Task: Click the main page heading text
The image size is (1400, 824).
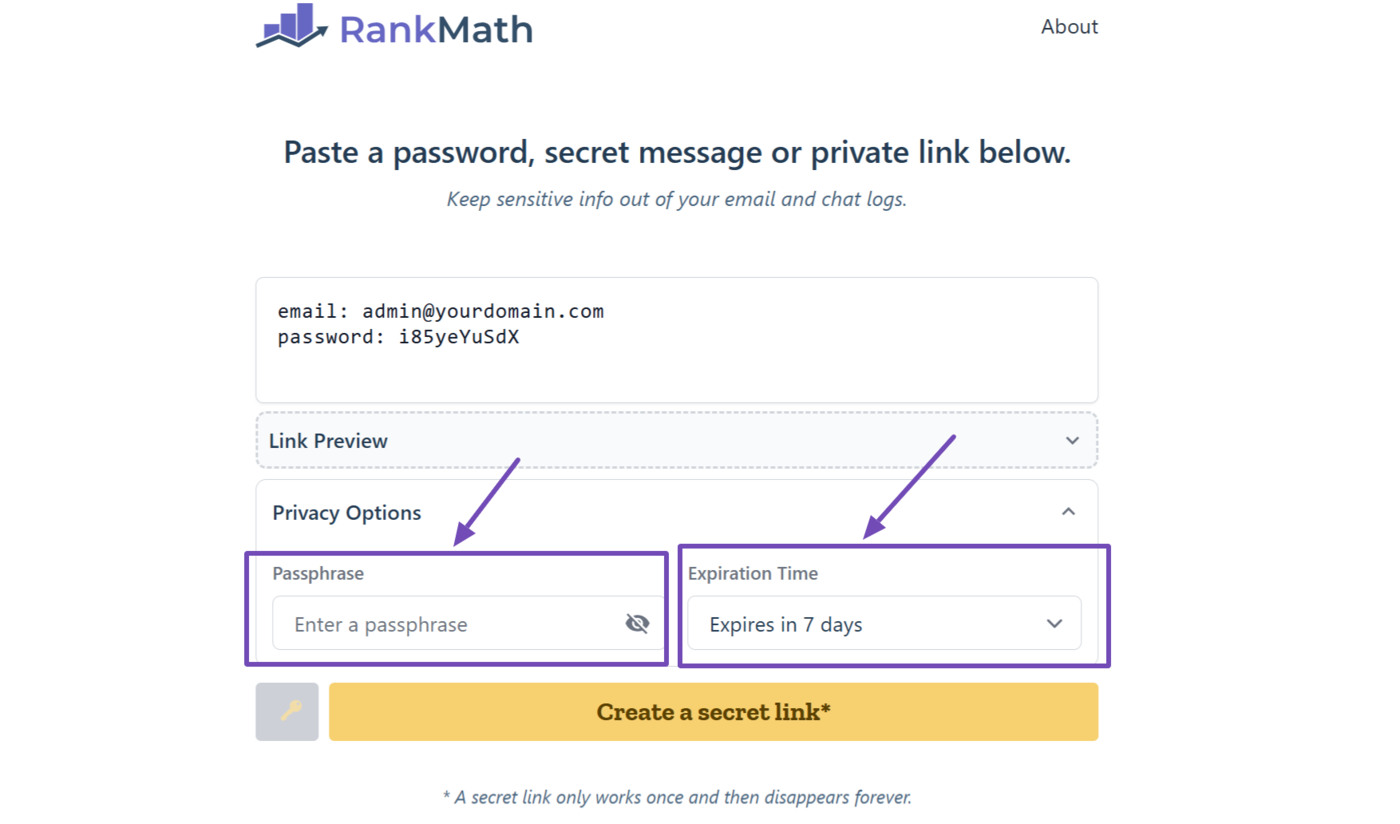Action: [677, 153]
